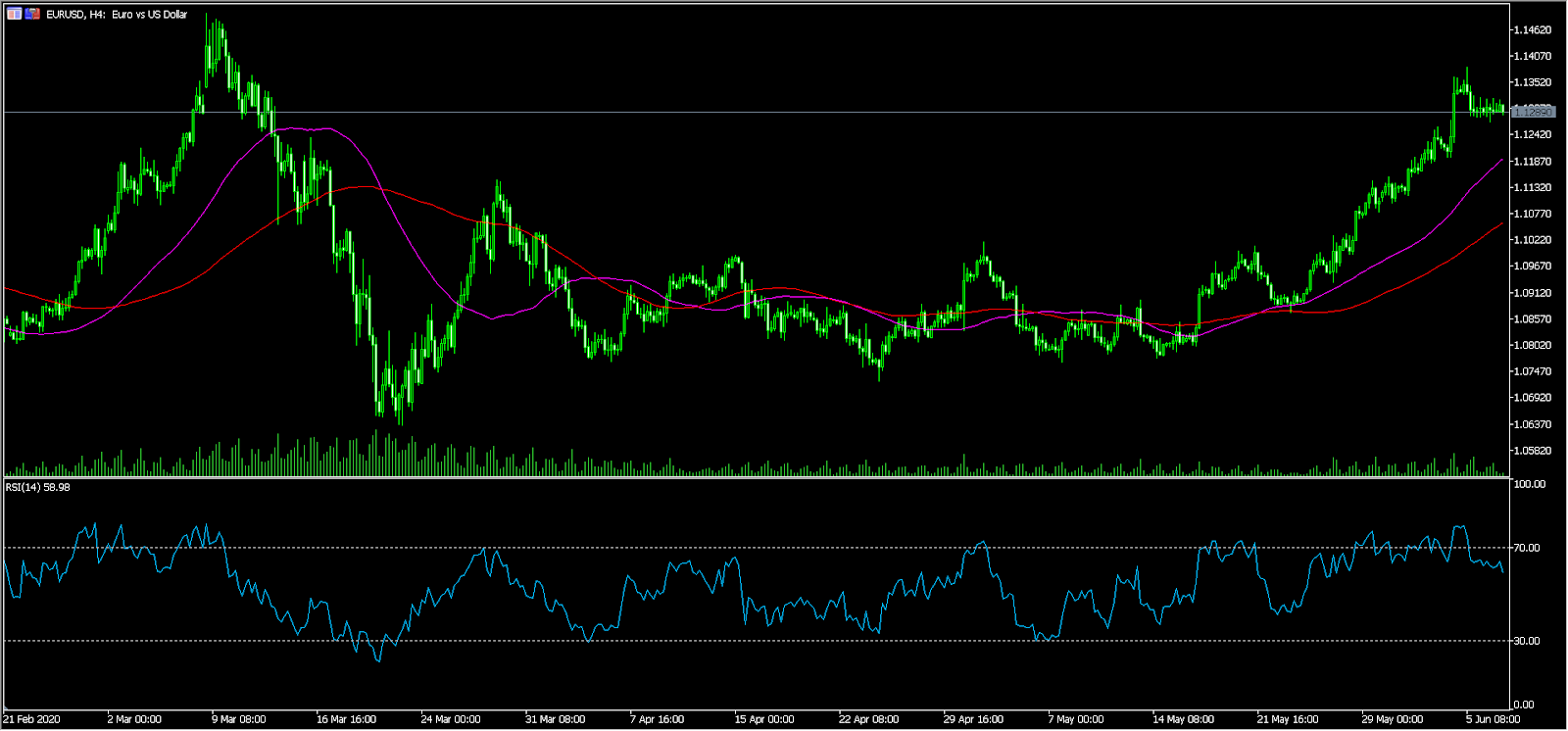Click the 15 Apr 00:00 time label
Image resolution: width=1568 pixels, height=731 pixels.
[763, 719]
